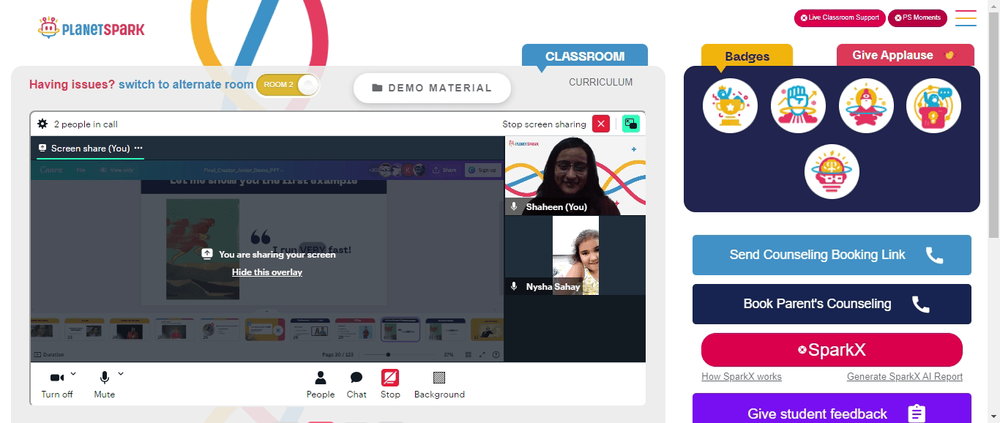Select Shaheen (You) video tile
Screen dimensions: 1000x423
coord(575,175)
